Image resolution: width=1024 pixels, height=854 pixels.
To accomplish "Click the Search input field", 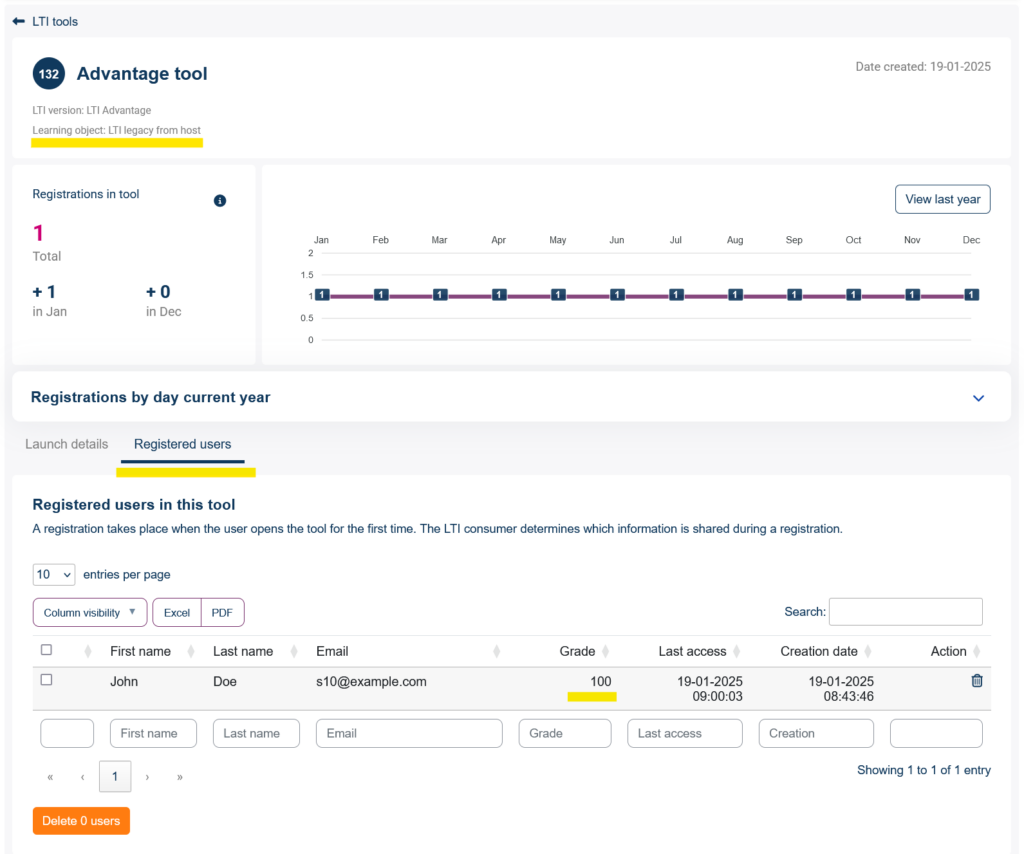I will (x=905, y=612).
